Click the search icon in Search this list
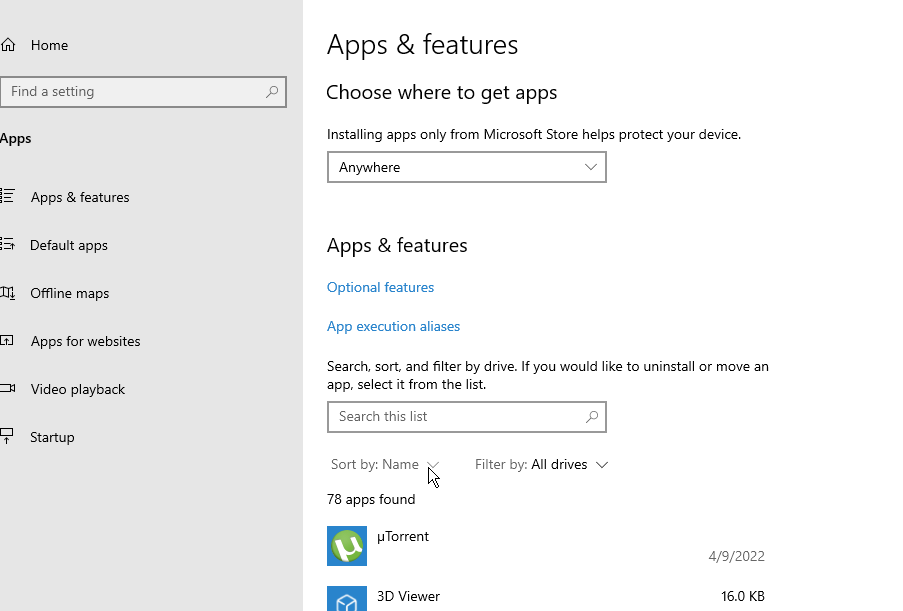The image size is (903, 611). (592, 417)
